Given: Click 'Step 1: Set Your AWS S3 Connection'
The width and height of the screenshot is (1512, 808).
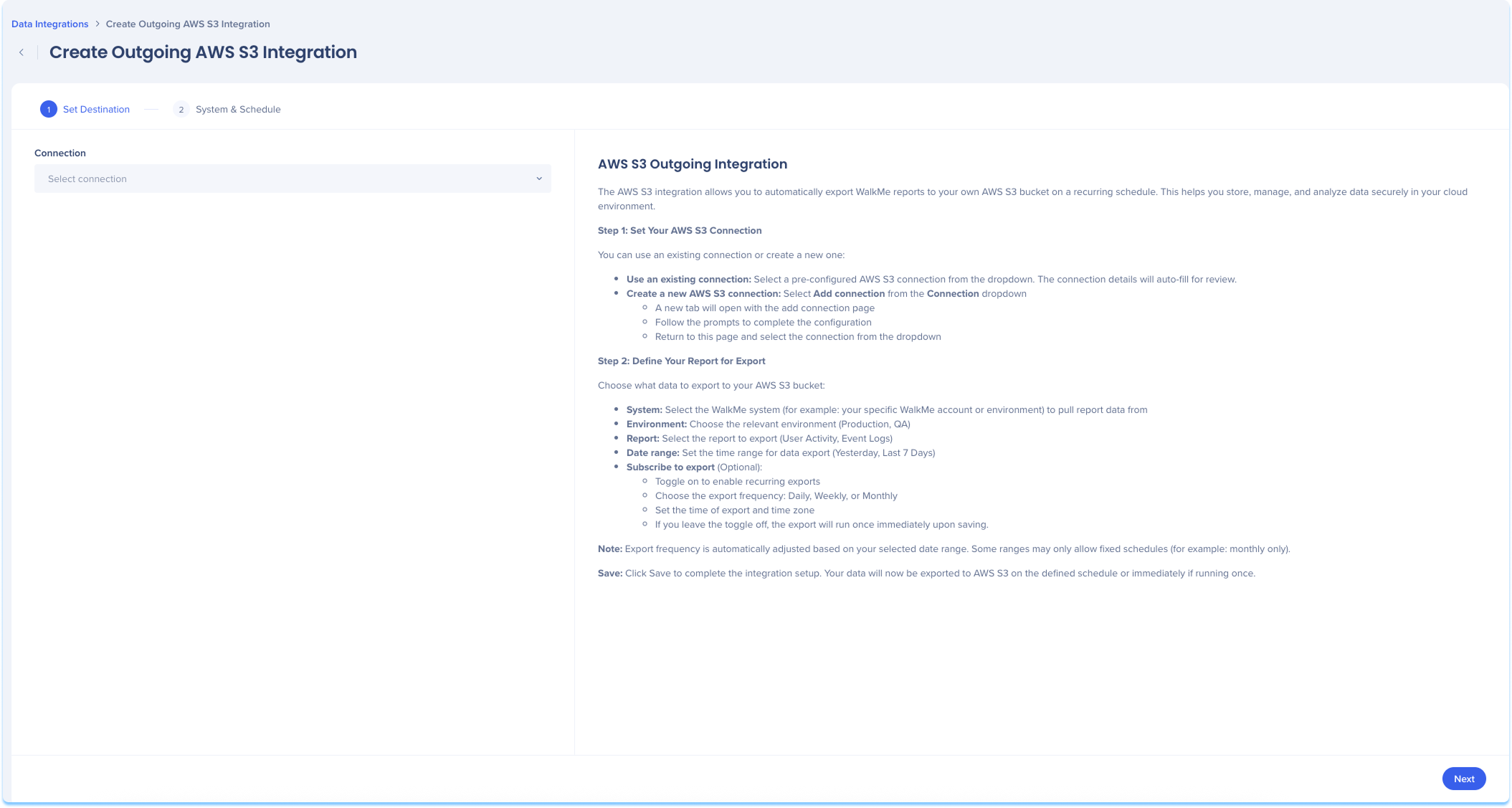Looking at the screenshot, I should 680,231.
